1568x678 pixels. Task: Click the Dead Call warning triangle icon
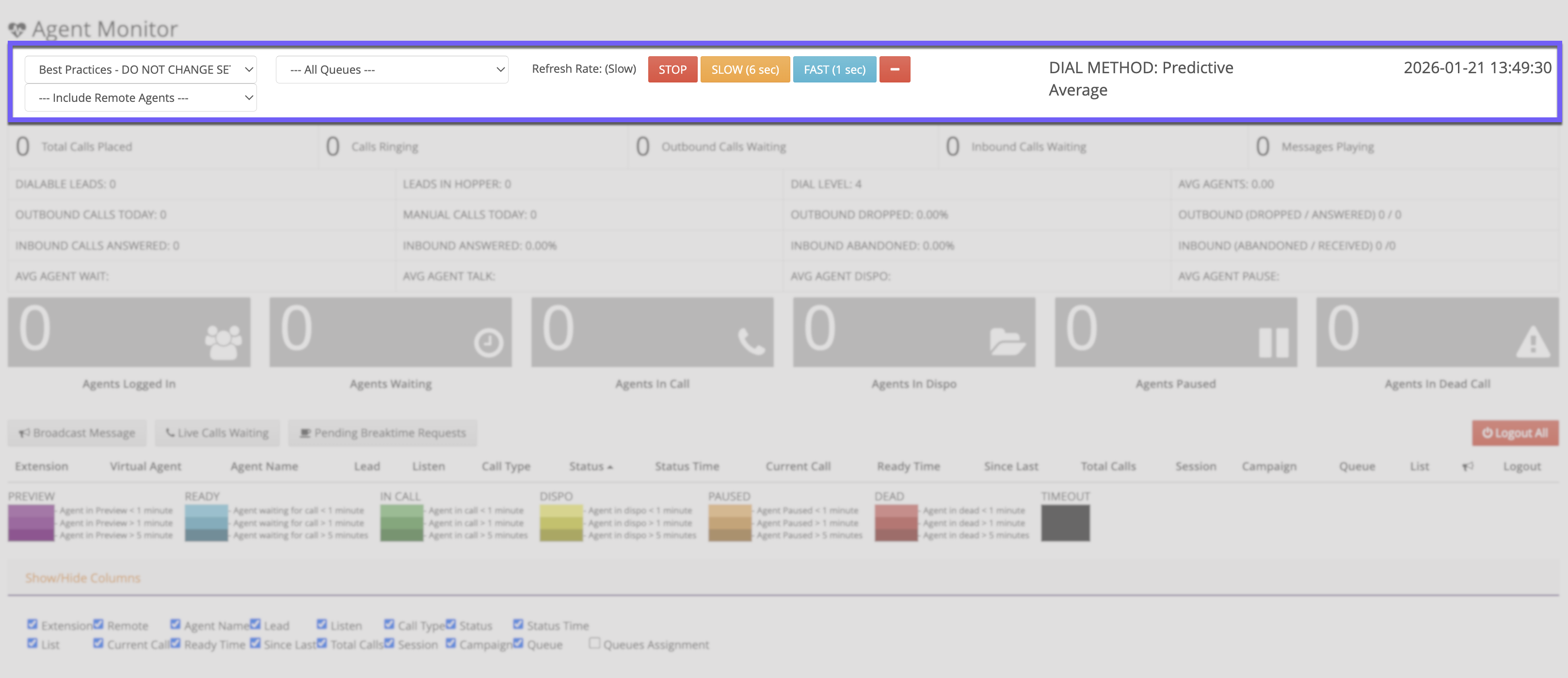(1532, 342)
